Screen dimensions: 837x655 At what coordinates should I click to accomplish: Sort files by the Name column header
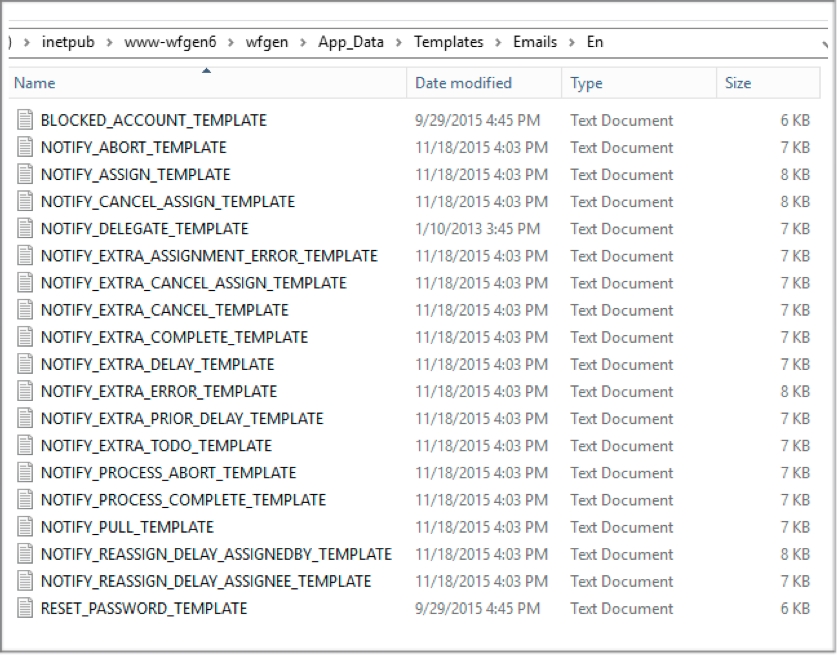coord(35,83)
